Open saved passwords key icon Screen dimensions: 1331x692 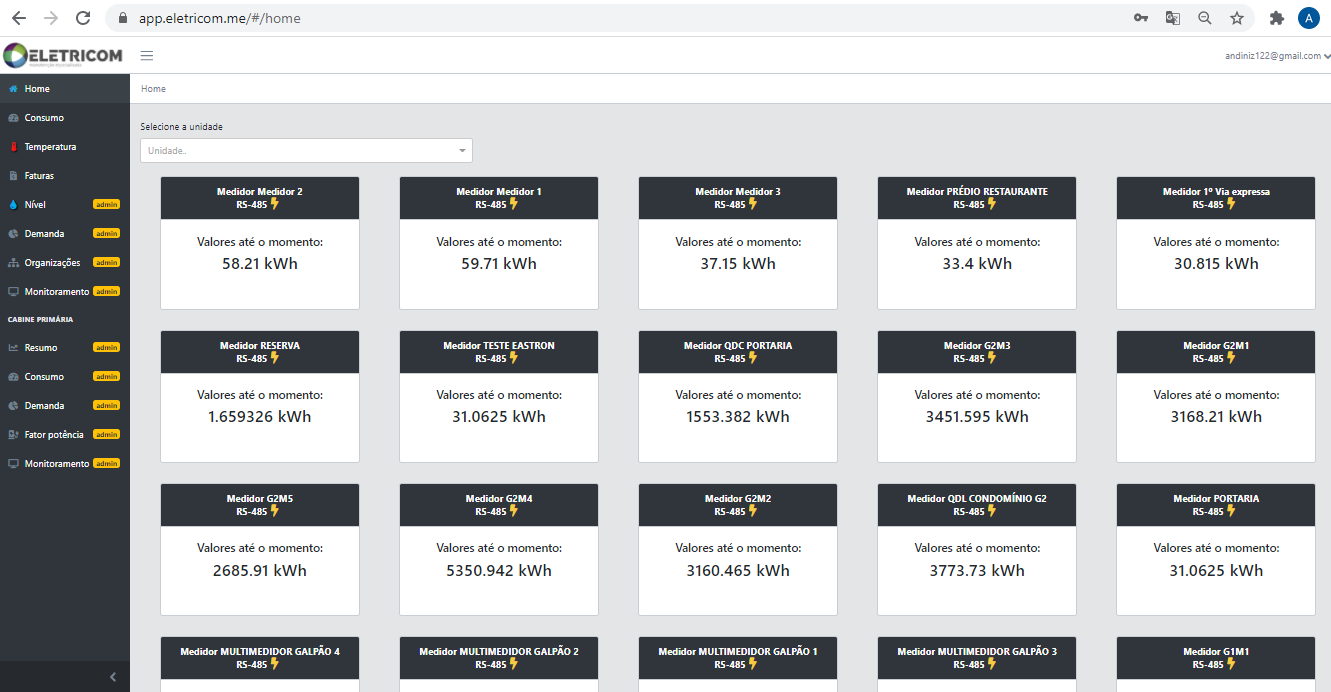[x=1141, y=18]
